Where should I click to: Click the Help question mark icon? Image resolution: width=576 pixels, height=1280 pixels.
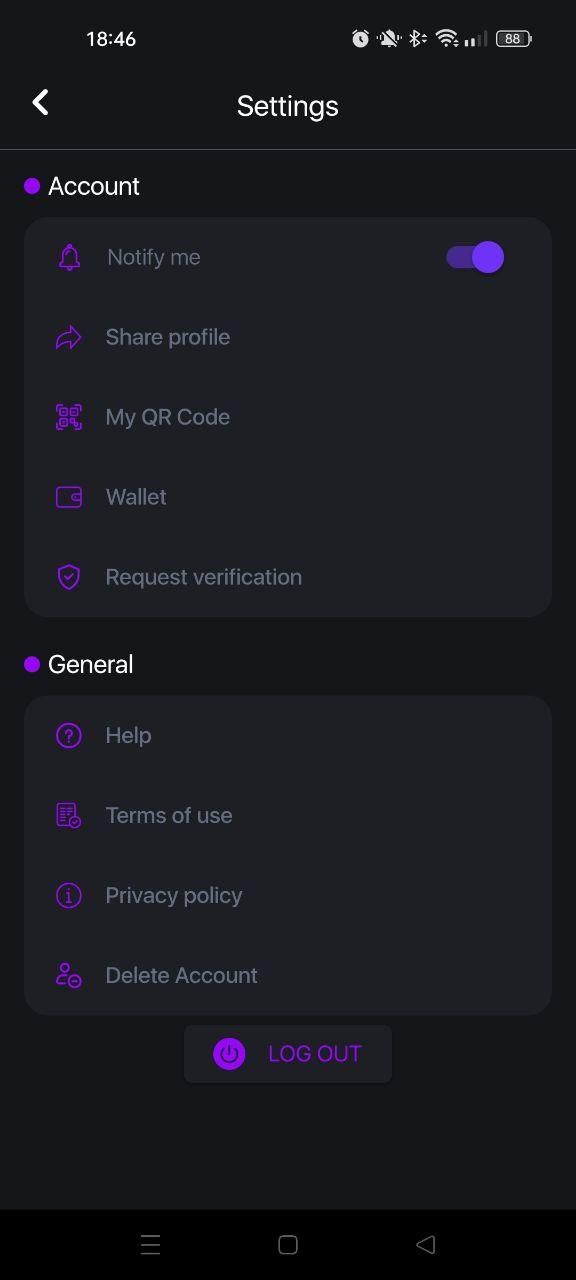68,735
